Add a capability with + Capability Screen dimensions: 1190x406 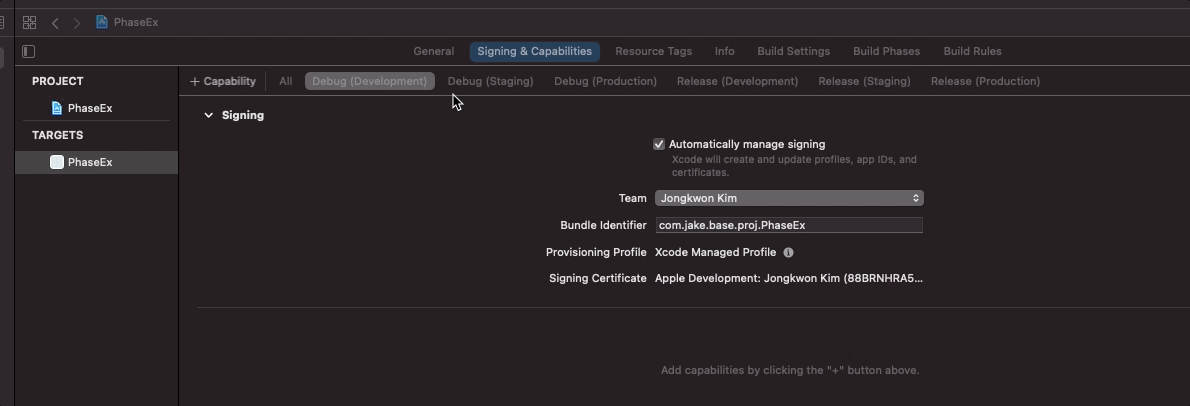point(223,81)
